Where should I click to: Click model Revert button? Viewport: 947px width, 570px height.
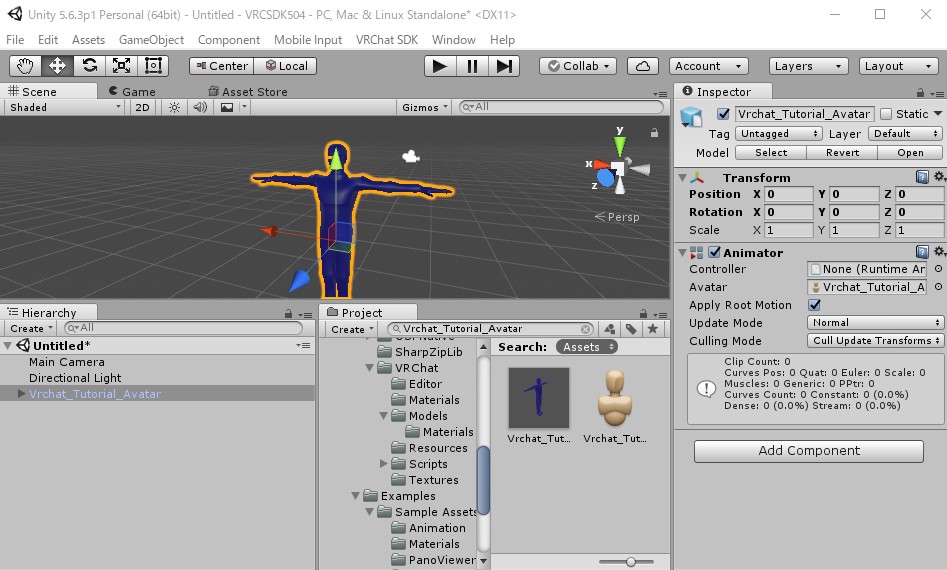tap(842, 153)
